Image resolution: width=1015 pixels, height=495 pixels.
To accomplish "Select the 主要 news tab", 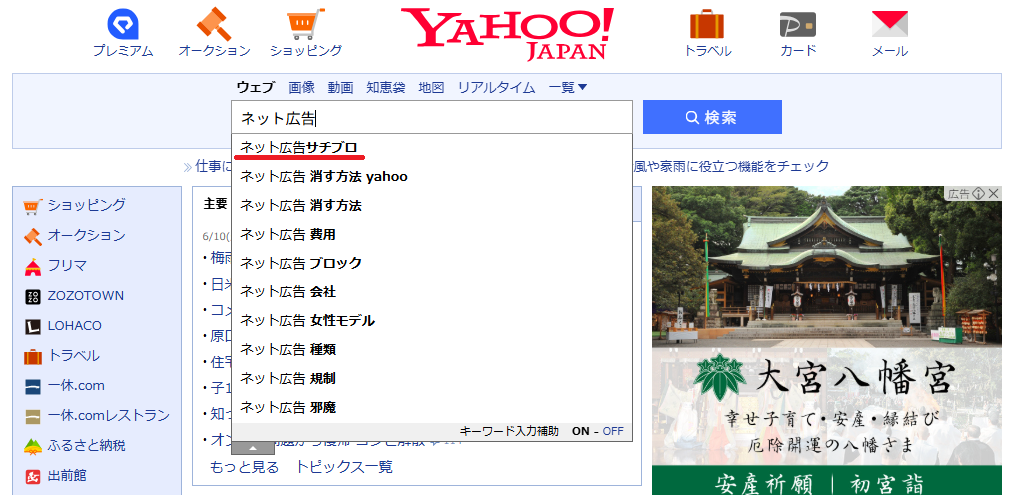I will 216,204.
